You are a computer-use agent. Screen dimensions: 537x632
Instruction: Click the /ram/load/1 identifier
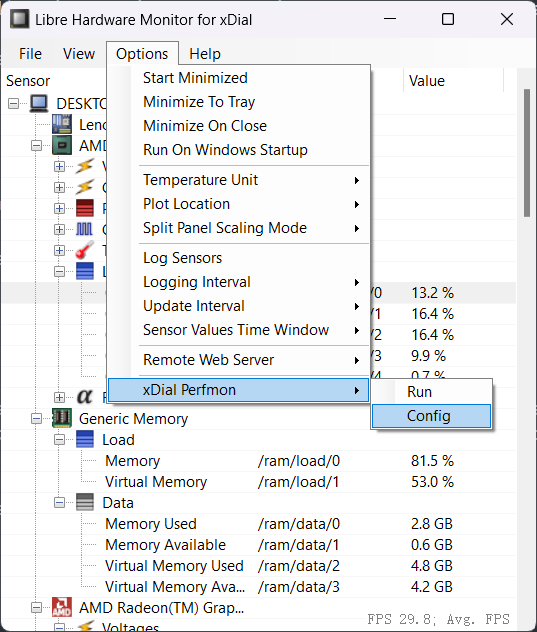pyautogui.click(x=298, y=482)
